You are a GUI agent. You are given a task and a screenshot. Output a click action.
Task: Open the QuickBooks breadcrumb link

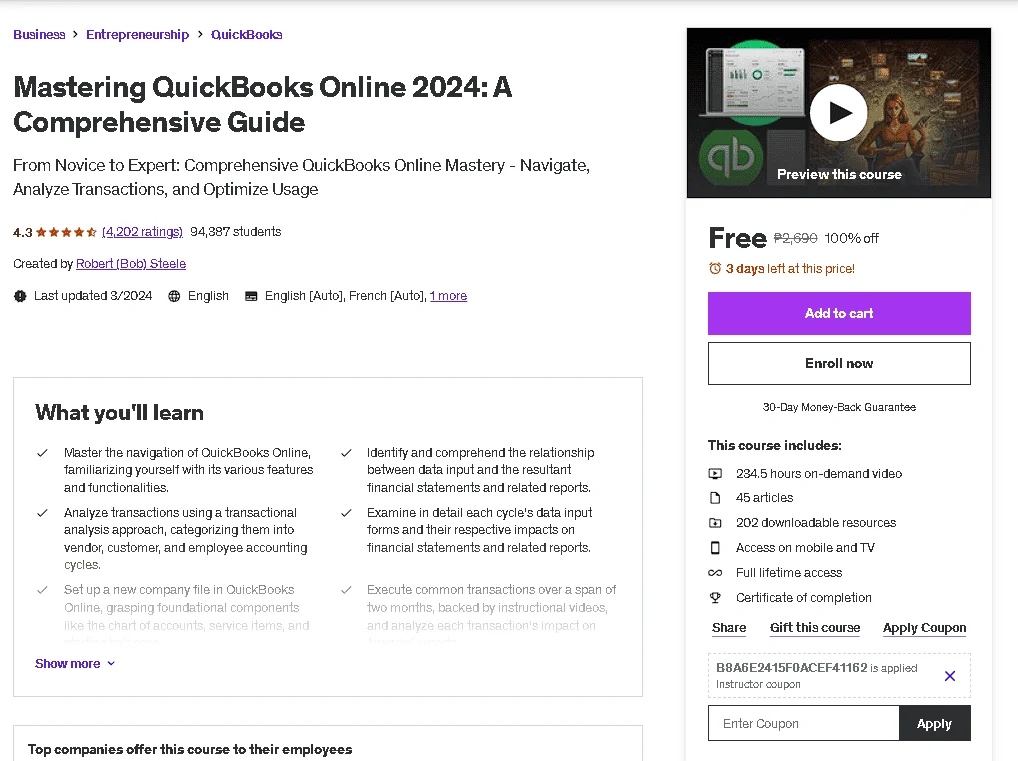point(247,34)
